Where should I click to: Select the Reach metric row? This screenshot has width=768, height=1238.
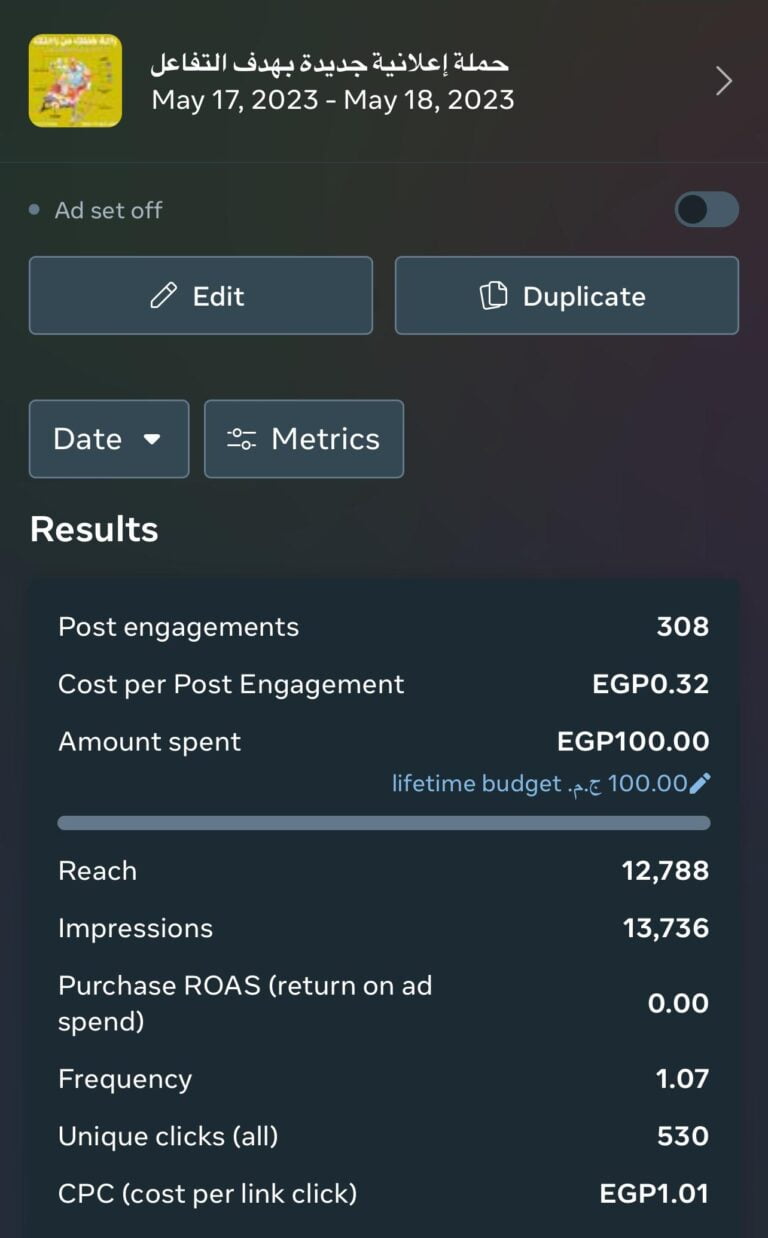[383, 871]
